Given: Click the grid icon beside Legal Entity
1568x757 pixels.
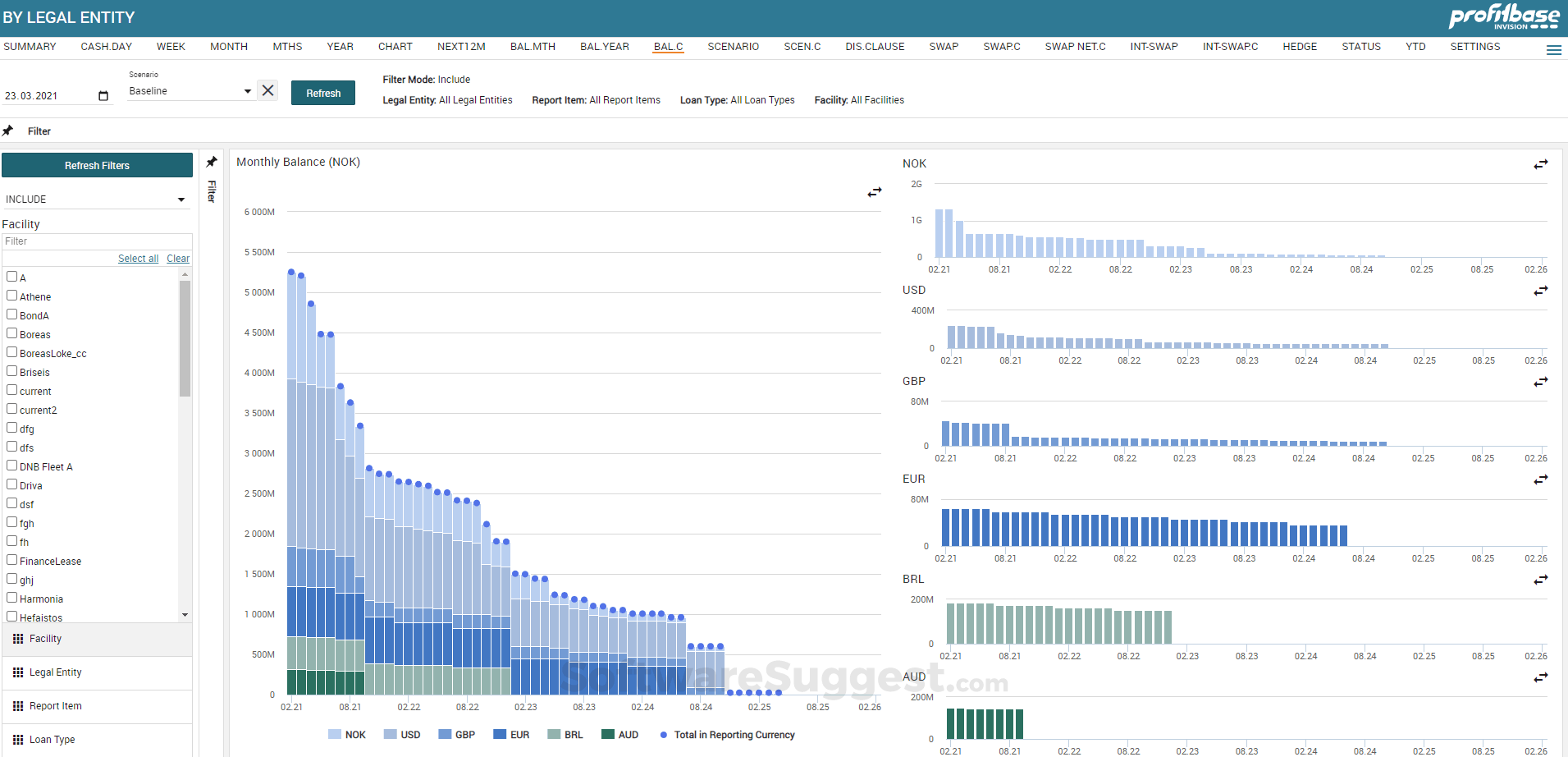Looking at the screenshot, I should click(x=18, y=672).
